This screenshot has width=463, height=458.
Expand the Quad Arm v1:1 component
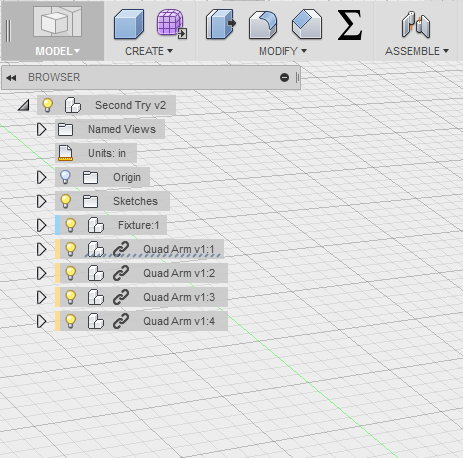click(41, 249)
